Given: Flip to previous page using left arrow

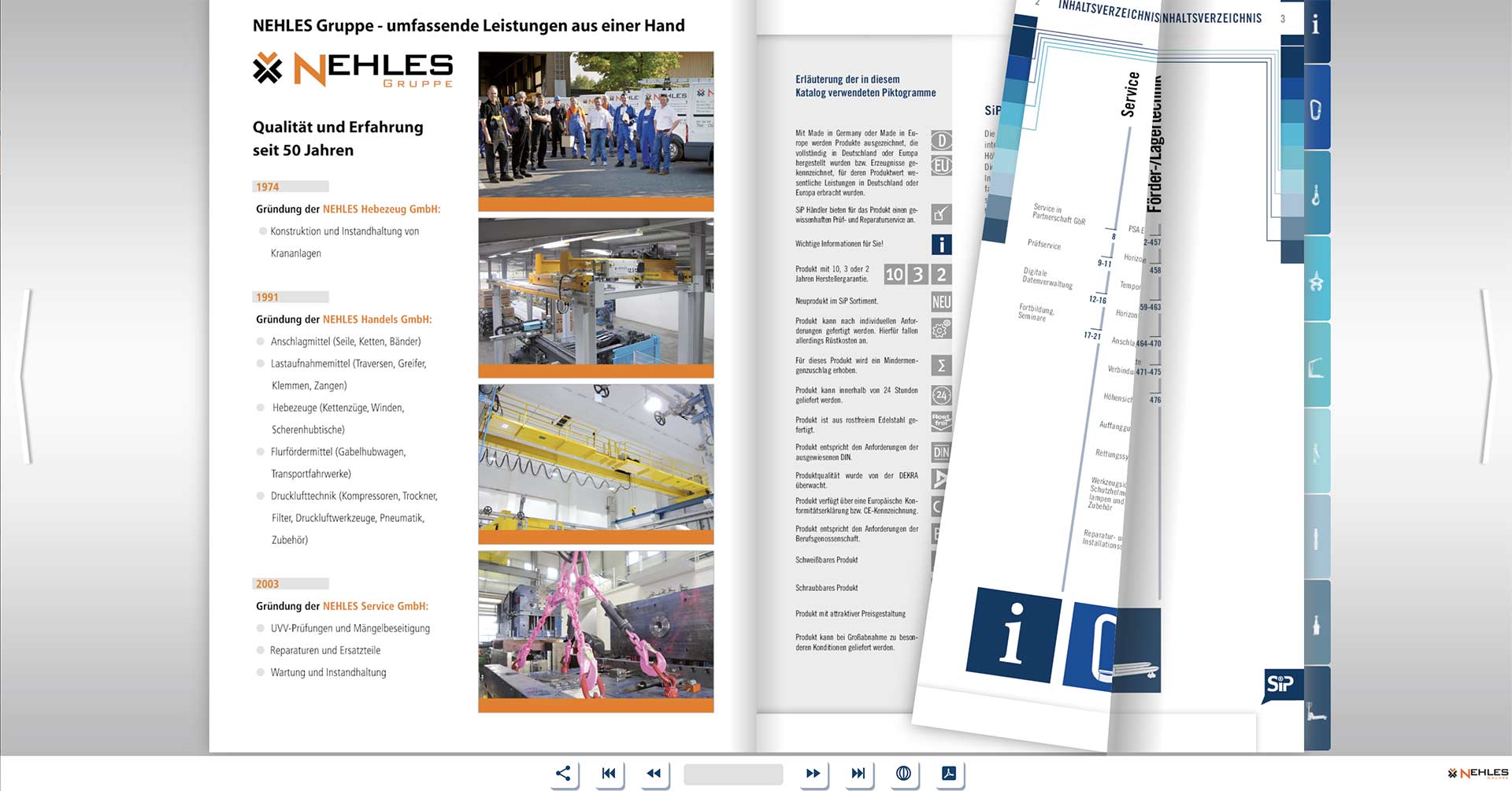Looking at the screenshot, I should click(x=27, y=376).
